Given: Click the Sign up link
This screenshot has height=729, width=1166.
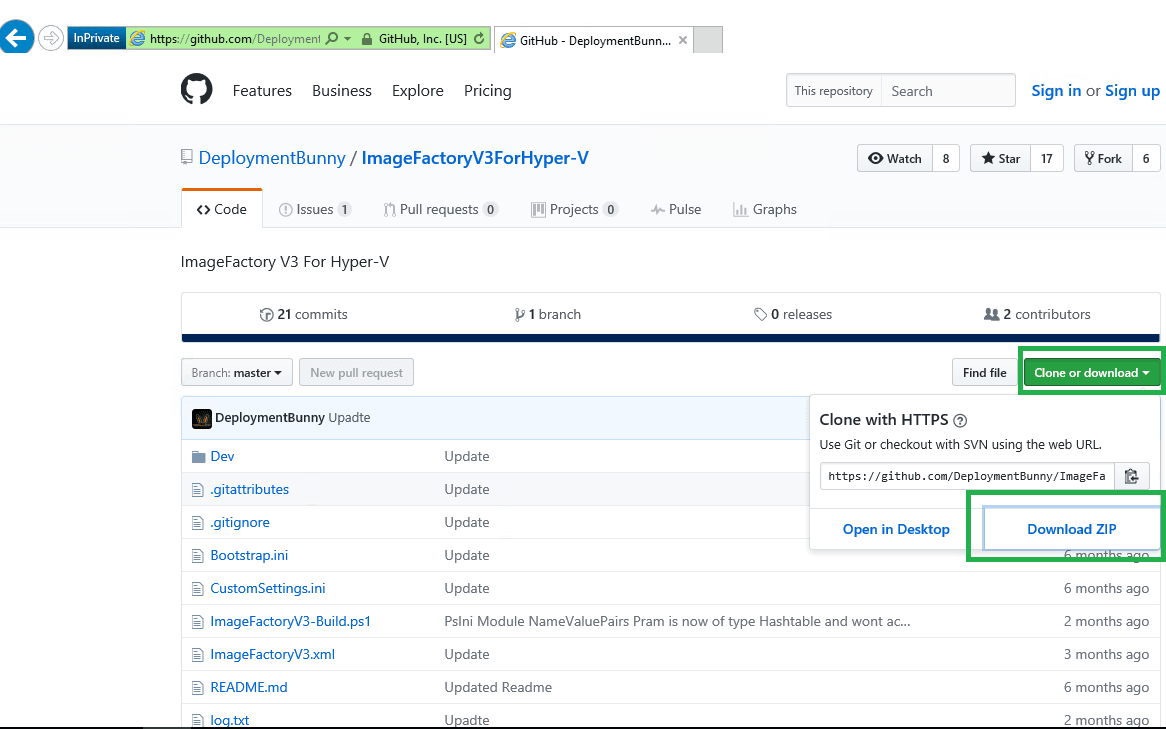Looking at the screenshot, I should tap(1133, 91).
